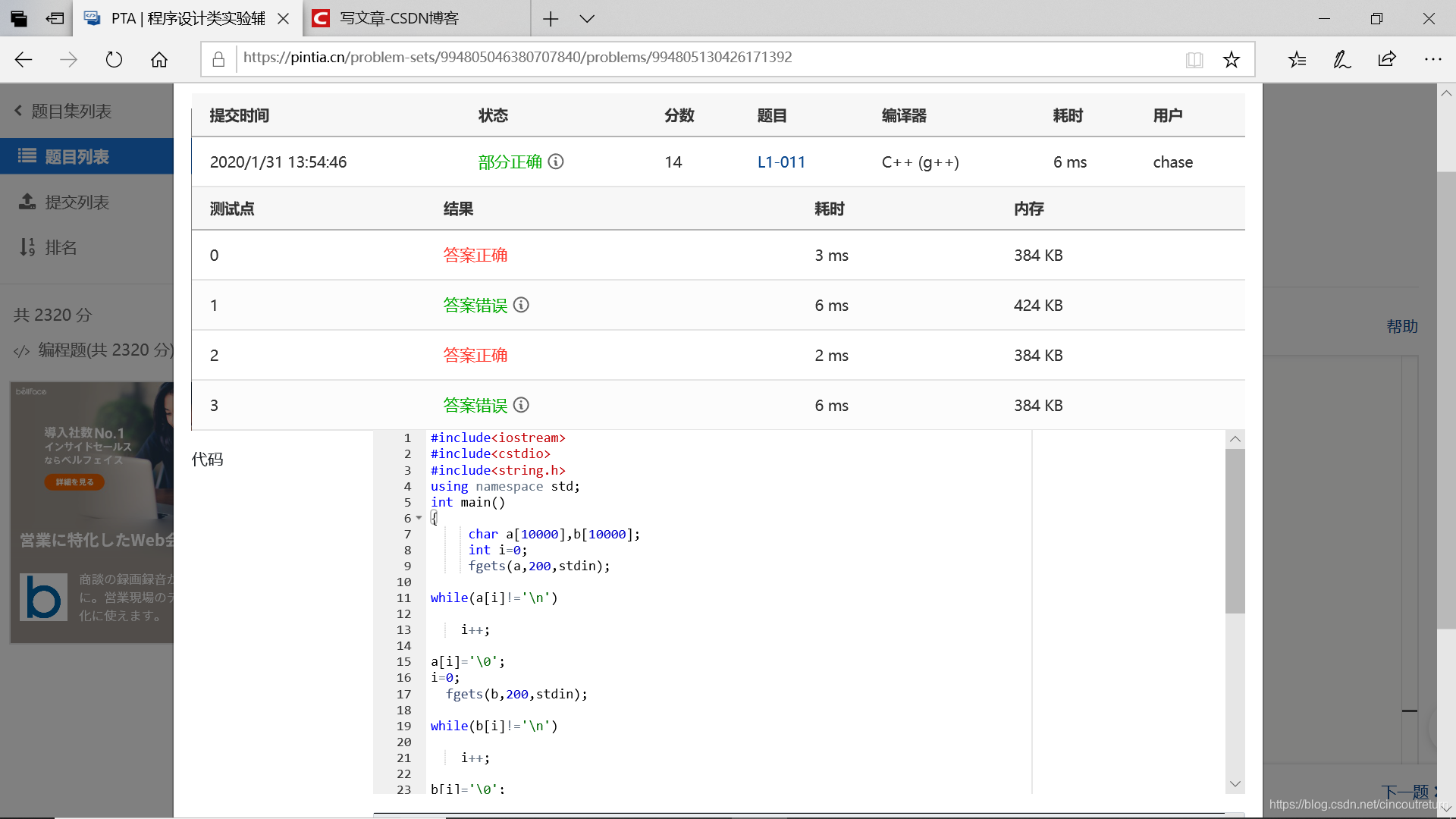Open reading view book icon
Viewport: 1456px width, 819px height.
click(x=1194, y=59)
